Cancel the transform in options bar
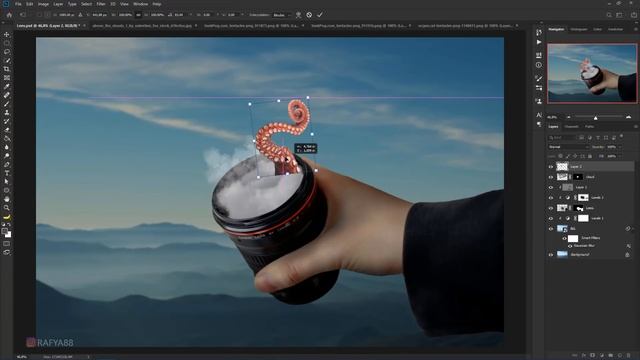 point(309,15)
